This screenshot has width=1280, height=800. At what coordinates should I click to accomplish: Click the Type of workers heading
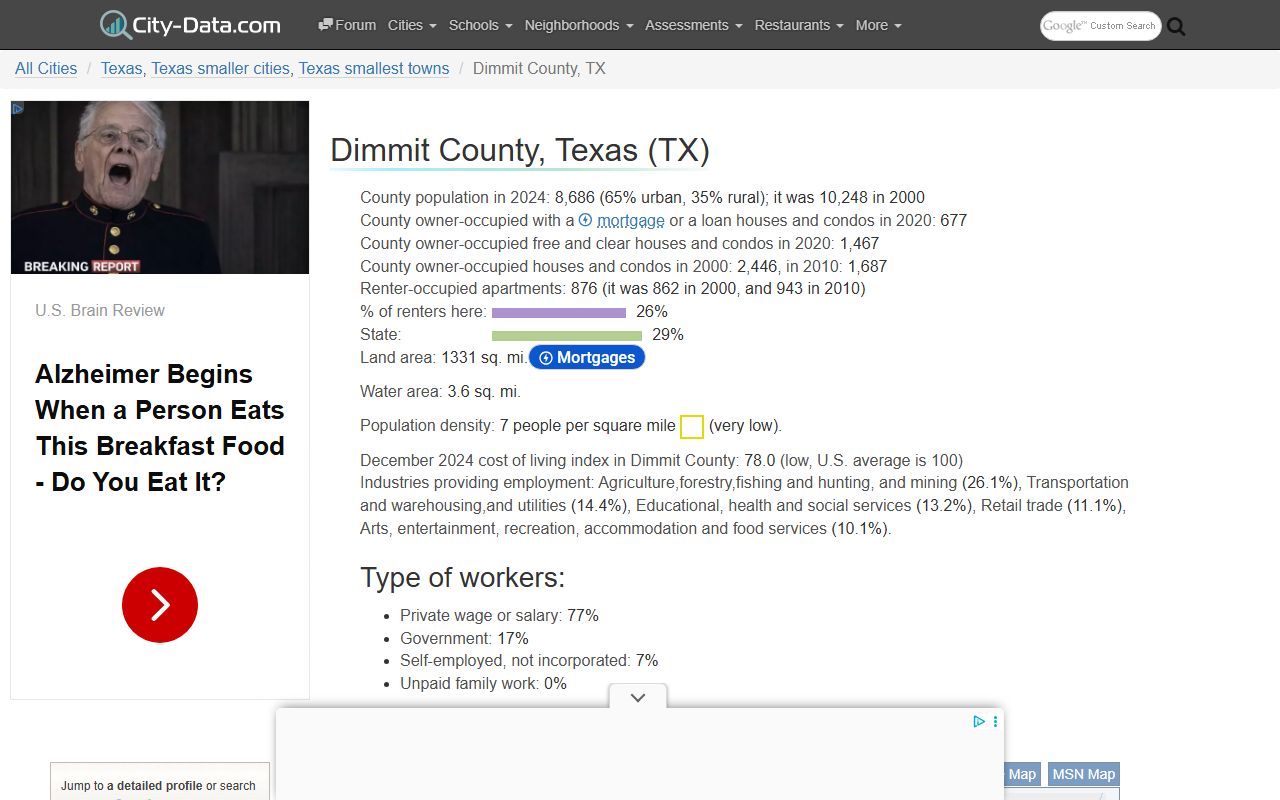coord(463,578)
